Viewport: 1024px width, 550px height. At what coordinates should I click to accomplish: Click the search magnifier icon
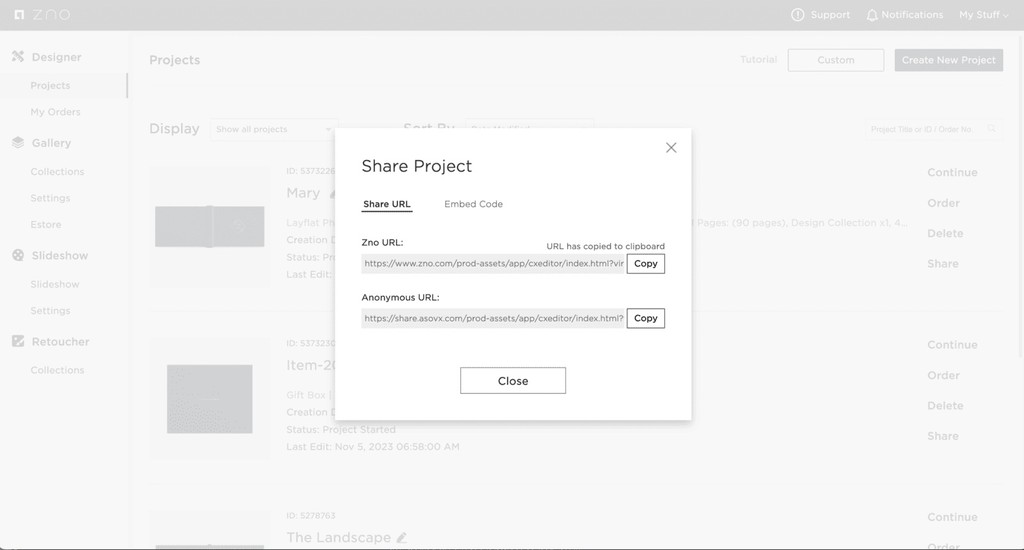click(x=991, y=129)
